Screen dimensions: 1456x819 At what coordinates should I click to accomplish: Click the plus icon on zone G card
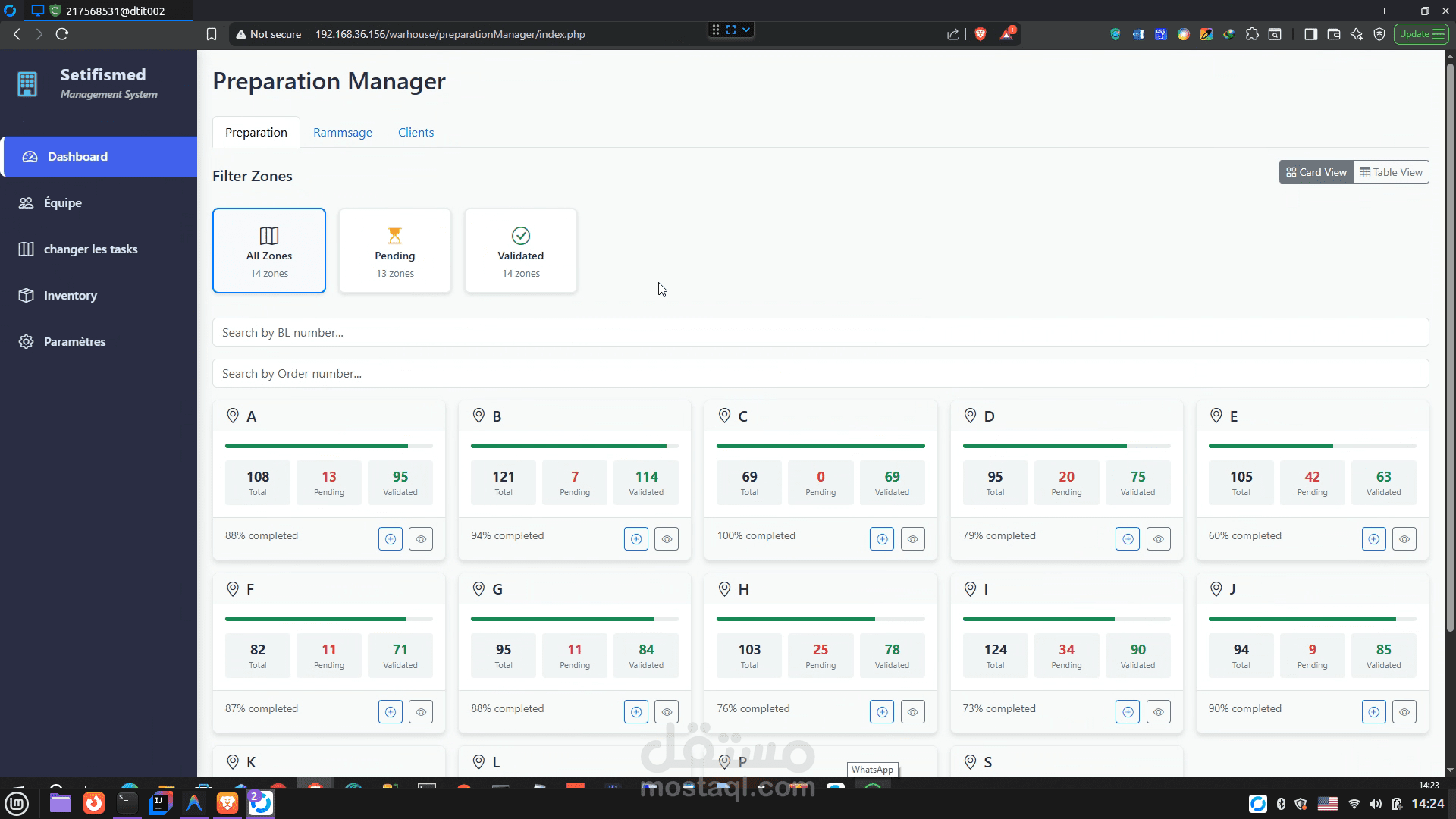pos(635,712)
